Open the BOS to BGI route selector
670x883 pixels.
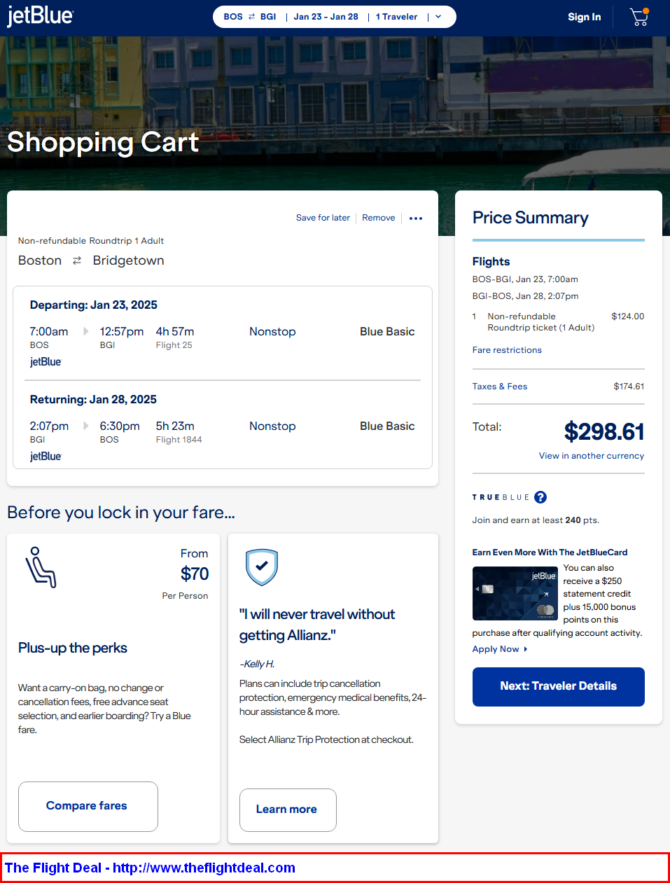click(x=249, y=17)
